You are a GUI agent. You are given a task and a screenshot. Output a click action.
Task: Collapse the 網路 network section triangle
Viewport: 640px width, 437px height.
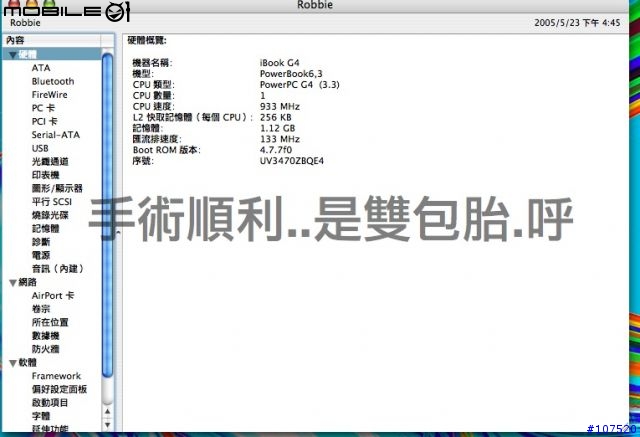point(13,282)
